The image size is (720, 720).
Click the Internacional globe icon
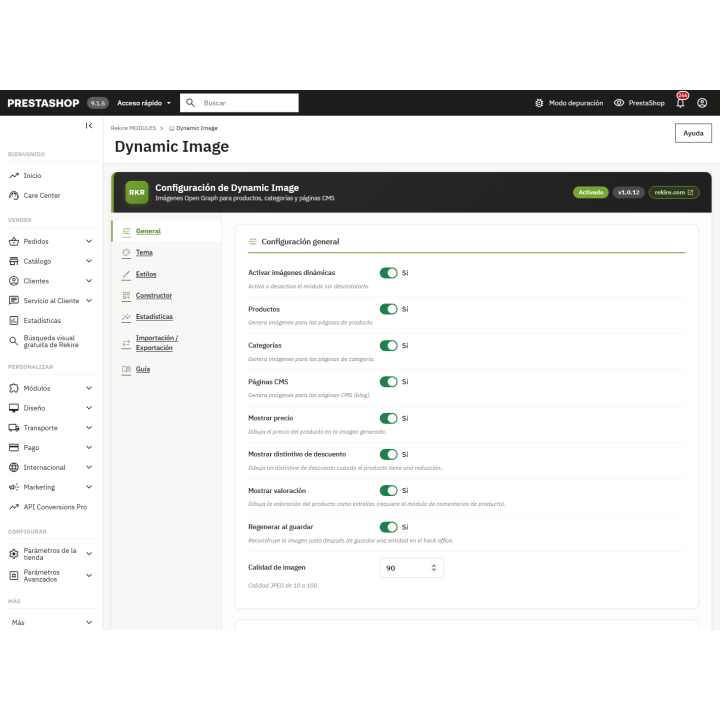14,467
